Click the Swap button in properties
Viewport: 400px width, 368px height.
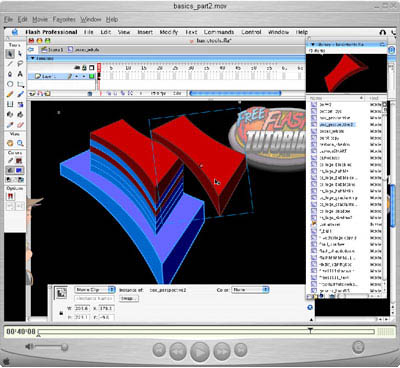point(129,298)
